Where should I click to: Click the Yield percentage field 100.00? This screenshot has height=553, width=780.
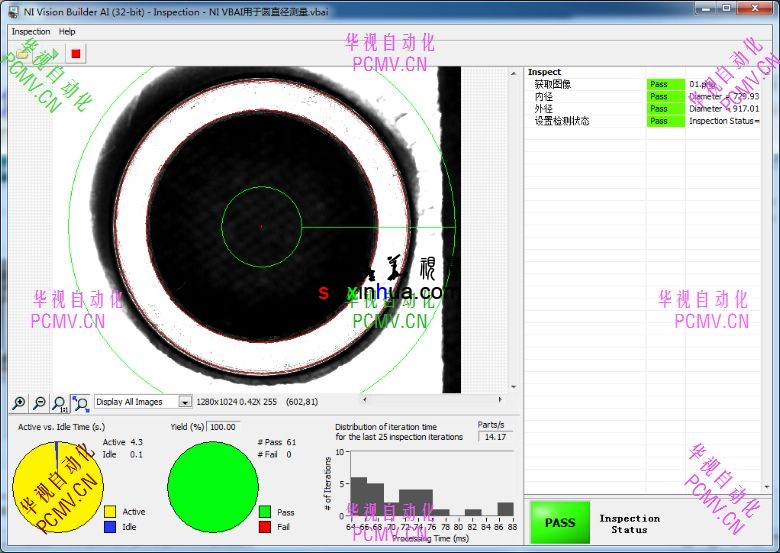[223, 427]
